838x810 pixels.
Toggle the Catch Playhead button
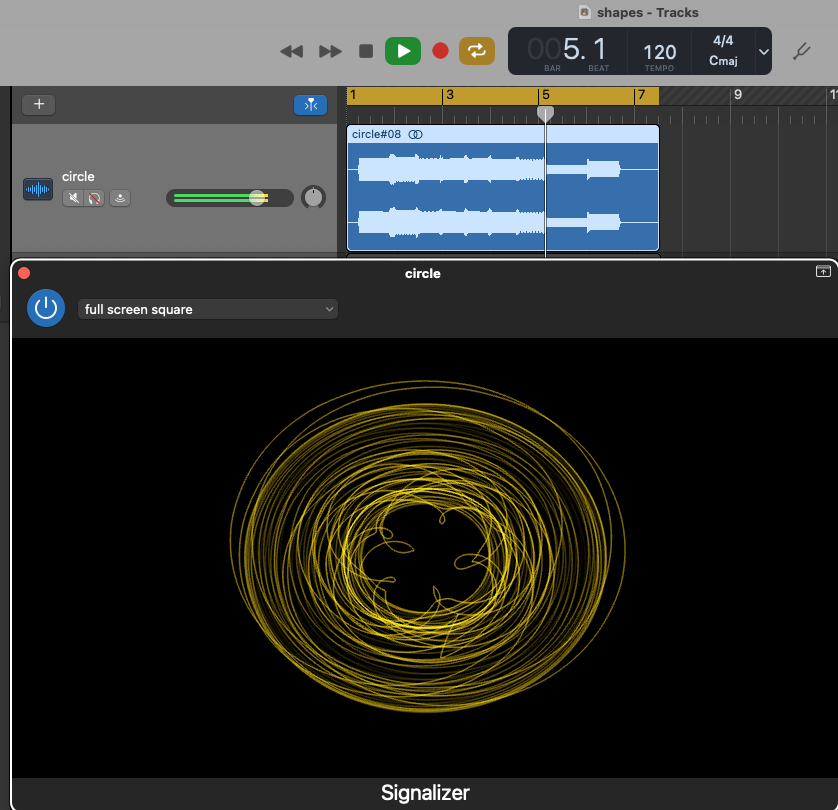(311, 105)
